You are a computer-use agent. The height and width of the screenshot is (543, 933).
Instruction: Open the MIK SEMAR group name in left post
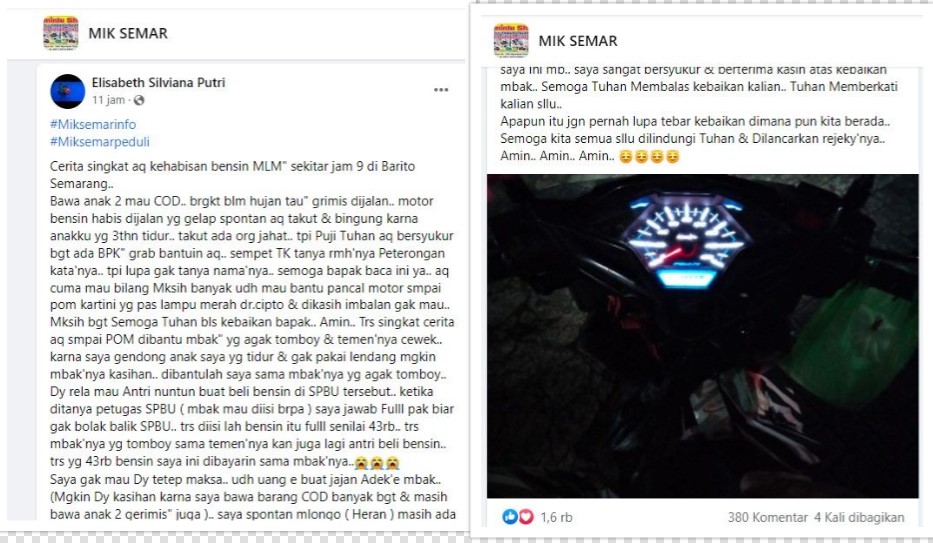coord(128,33)
